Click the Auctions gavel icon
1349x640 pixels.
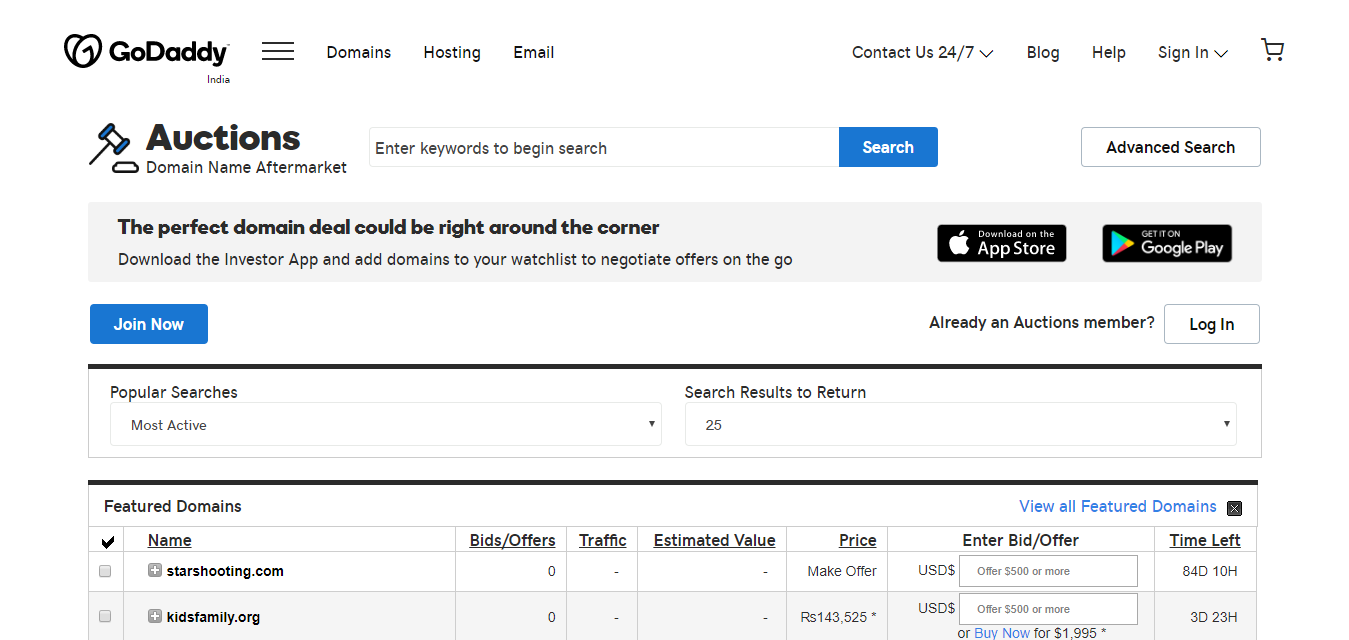111,147
